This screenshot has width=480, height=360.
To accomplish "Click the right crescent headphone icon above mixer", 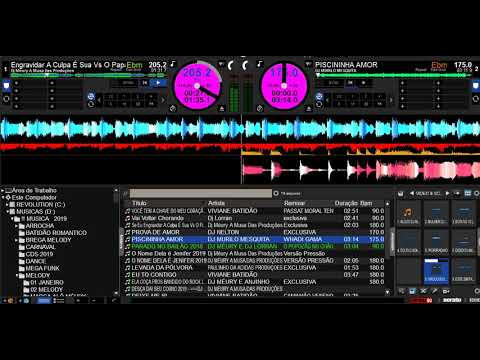I will pos(245,65).
